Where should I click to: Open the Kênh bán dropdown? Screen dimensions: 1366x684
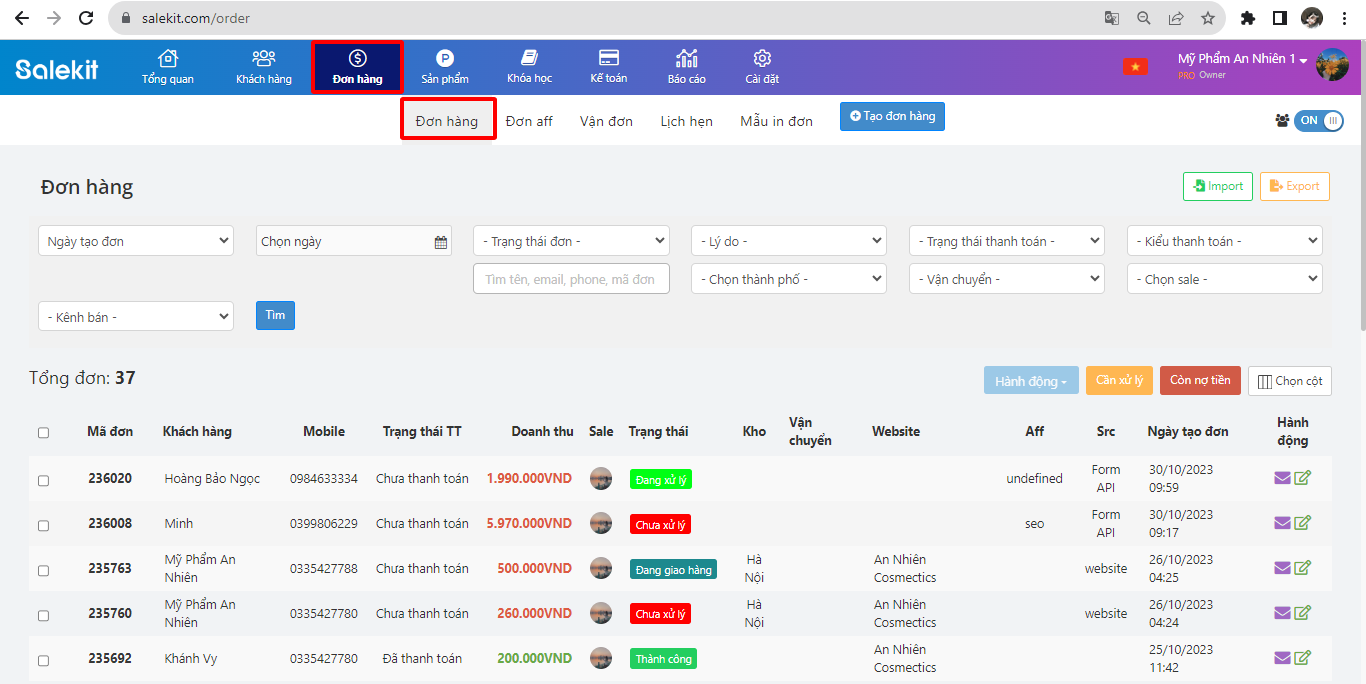click(135, 317)
